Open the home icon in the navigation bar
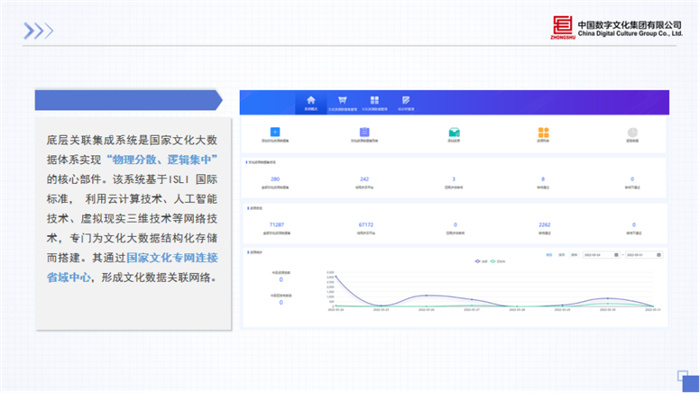Screen dimensions: 700x393 pyautogui.click(x=311, y=100)
